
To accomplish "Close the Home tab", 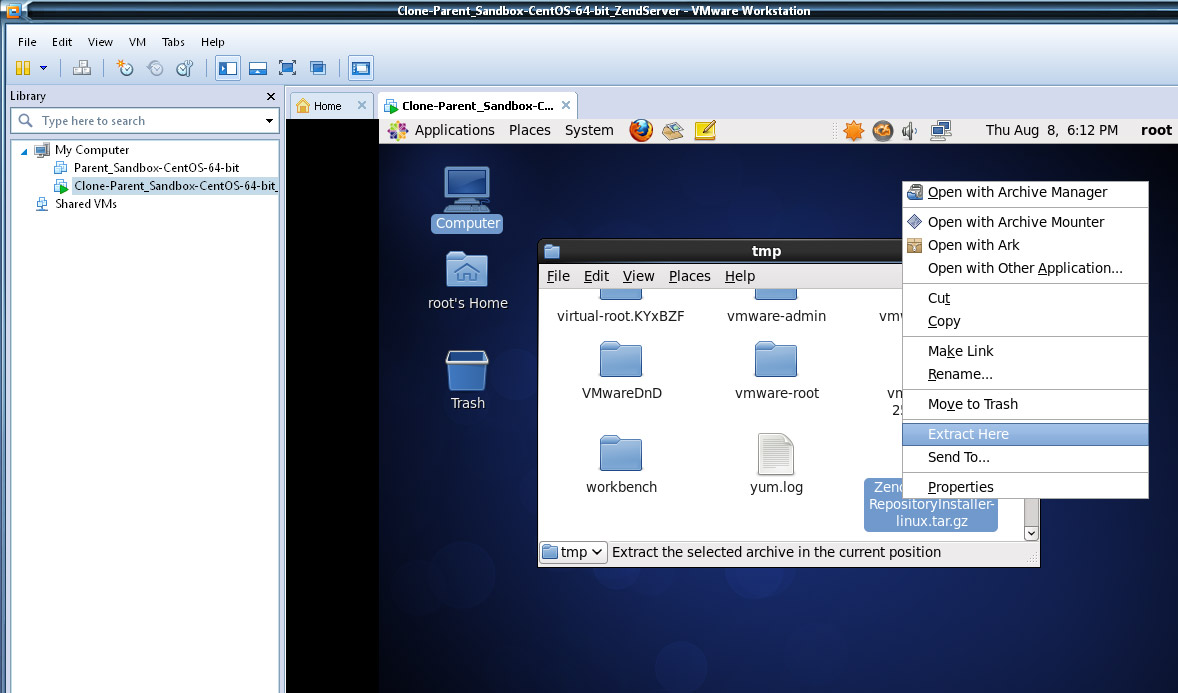I will [362, 105].
